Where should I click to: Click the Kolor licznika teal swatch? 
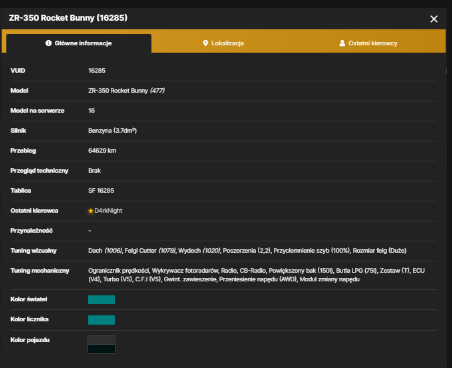click(101, 320)
